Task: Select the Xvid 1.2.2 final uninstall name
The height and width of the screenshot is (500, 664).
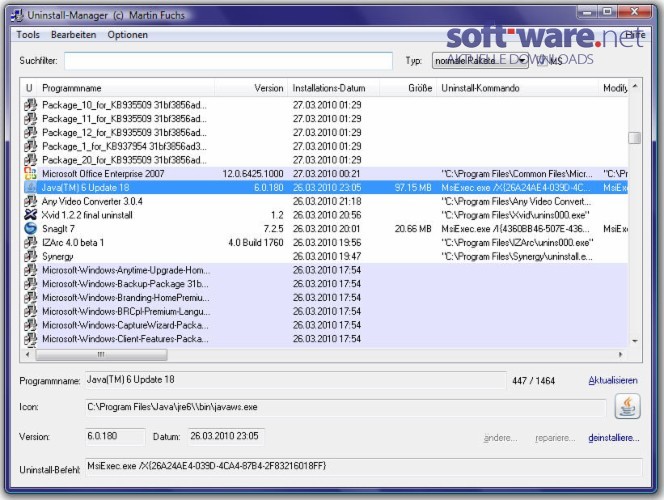Action: (87, 215)
